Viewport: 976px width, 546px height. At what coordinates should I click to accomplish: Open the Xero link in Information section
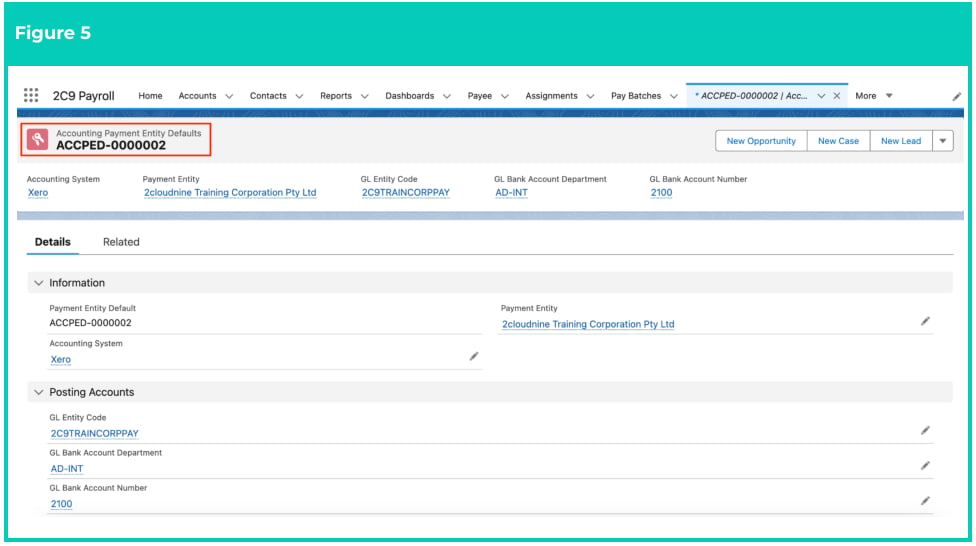pos(60,360)
